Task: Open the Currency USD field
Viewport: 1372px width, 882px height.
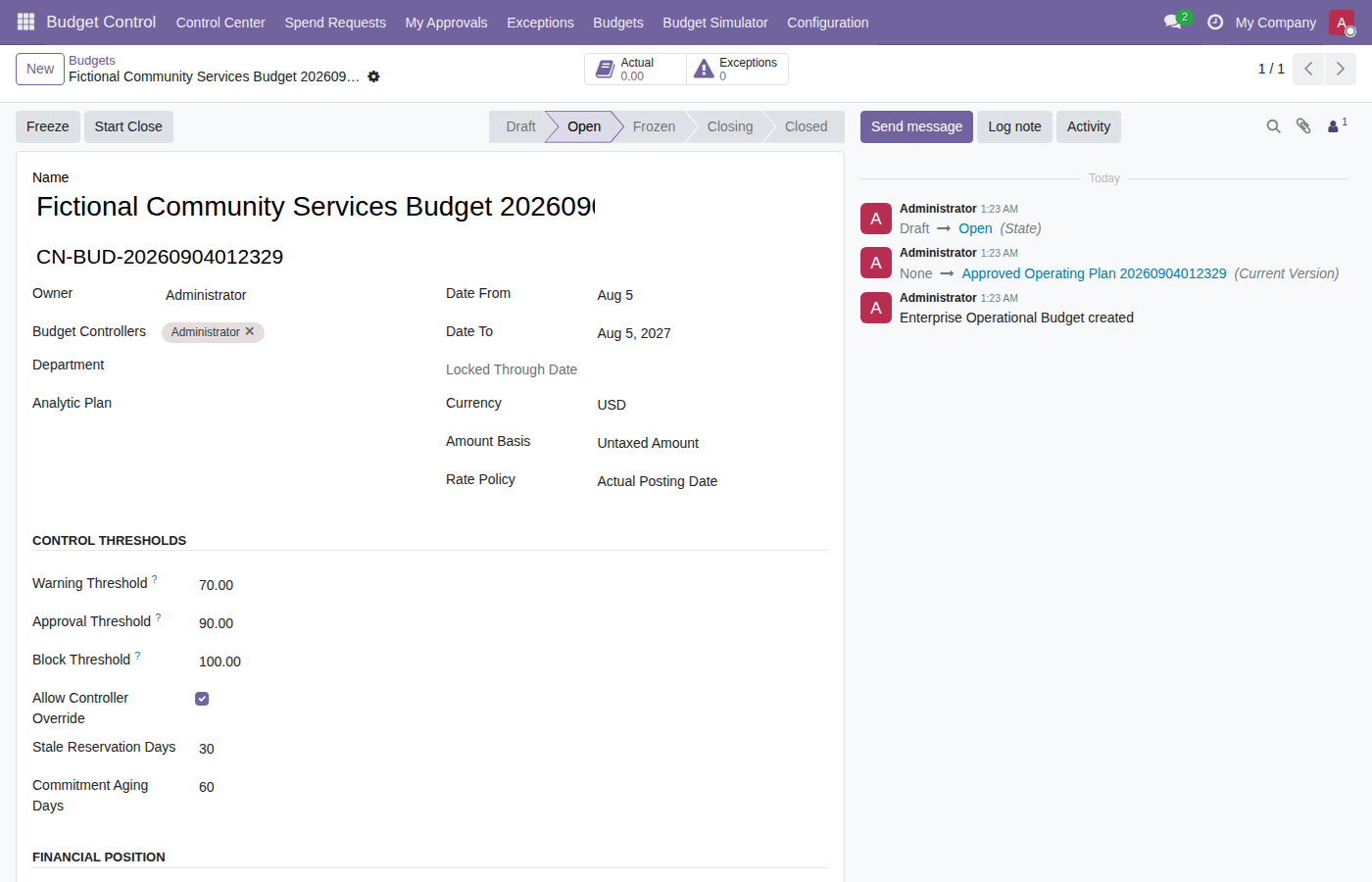Action: (712, 405)
